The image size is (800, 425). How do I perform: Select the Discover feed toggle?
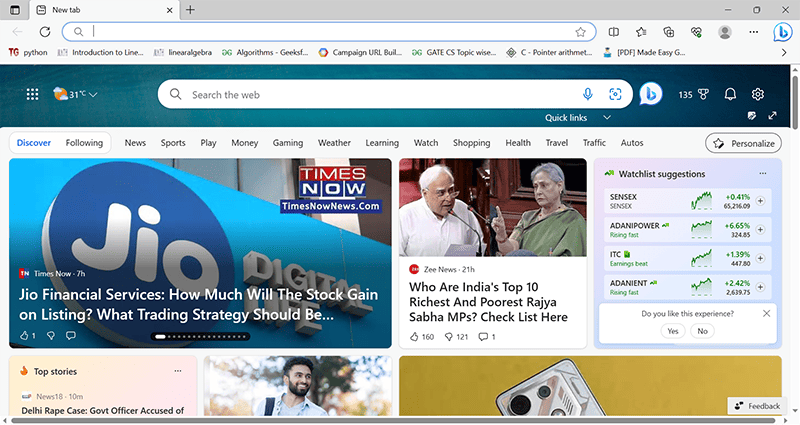[x=34, y=143]
